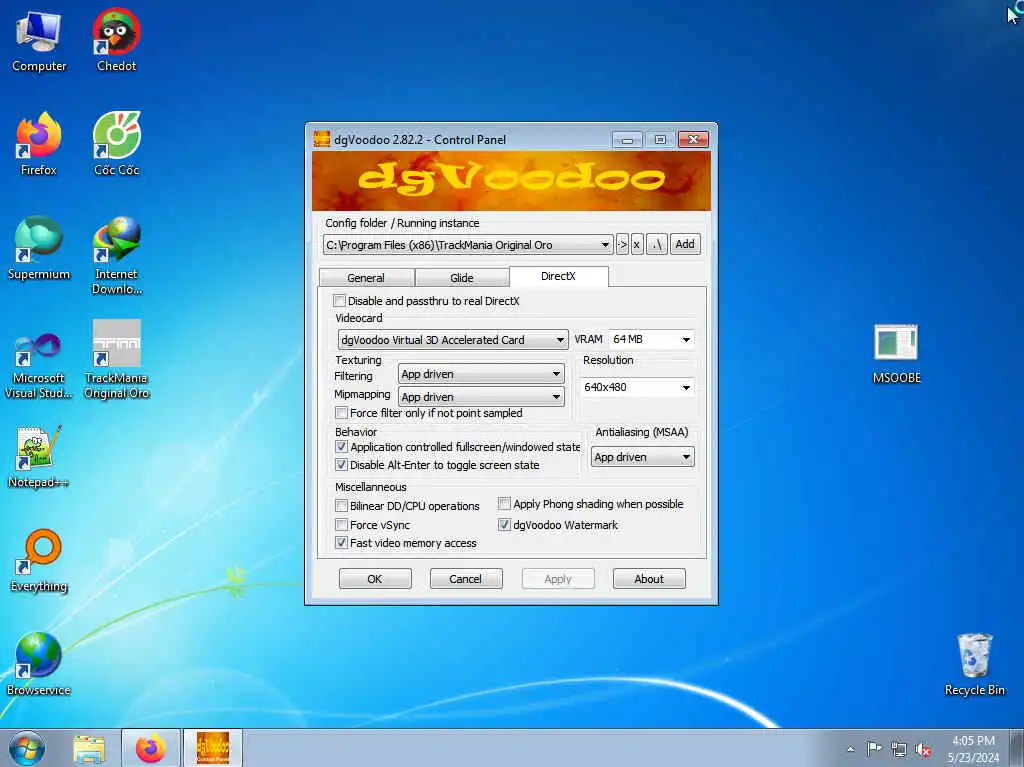
Task: Close the dgVoodoo Control Panel window
Action: click(694, 139)
